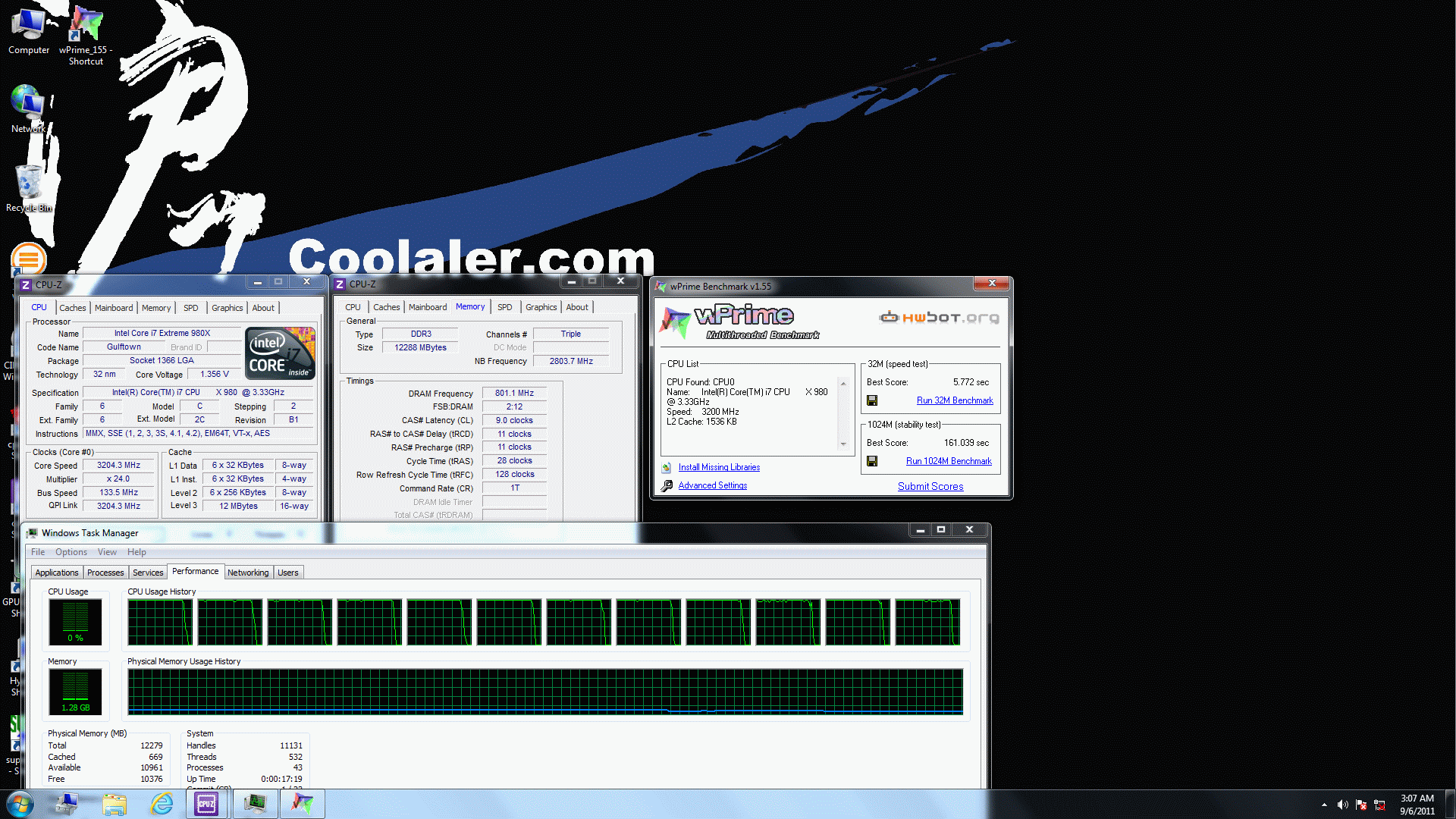Viewport: 1456px width, 819px height.
Task: Switch to SPD tab in left CPU-Z
Action: pos(191,308)
